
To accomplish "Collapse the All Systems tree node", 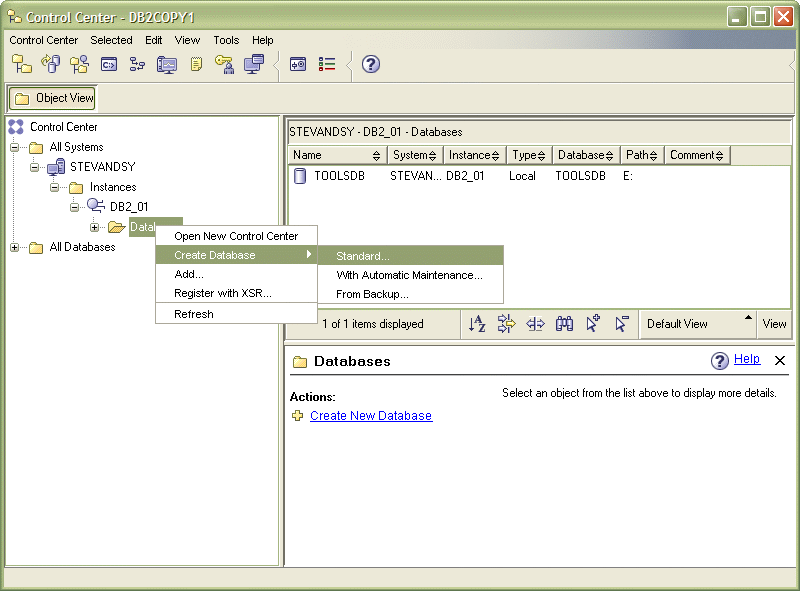I will tap(14, 147).
